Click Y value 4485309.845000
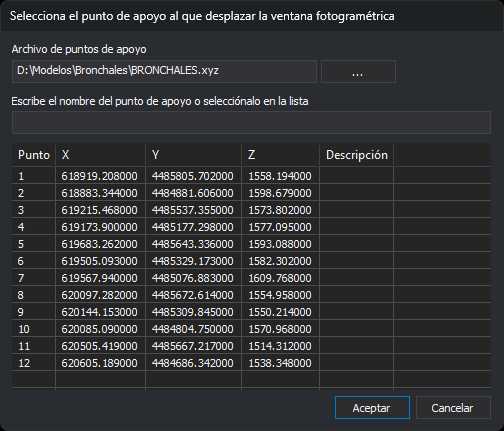This screenshot has width=504, height=431. [x=193, y=312]
